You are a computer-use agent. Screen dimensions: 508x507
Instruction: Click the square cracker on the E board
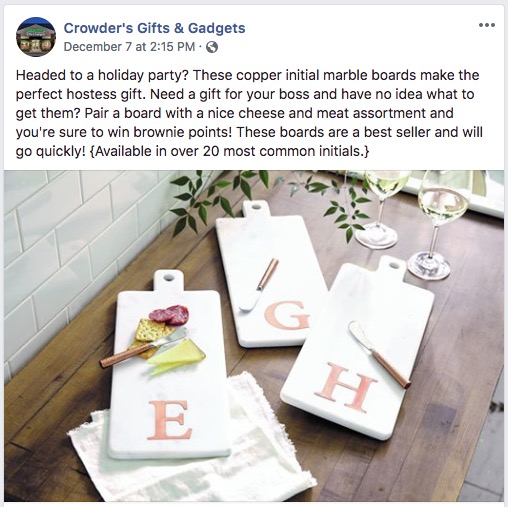pos(151,330)
